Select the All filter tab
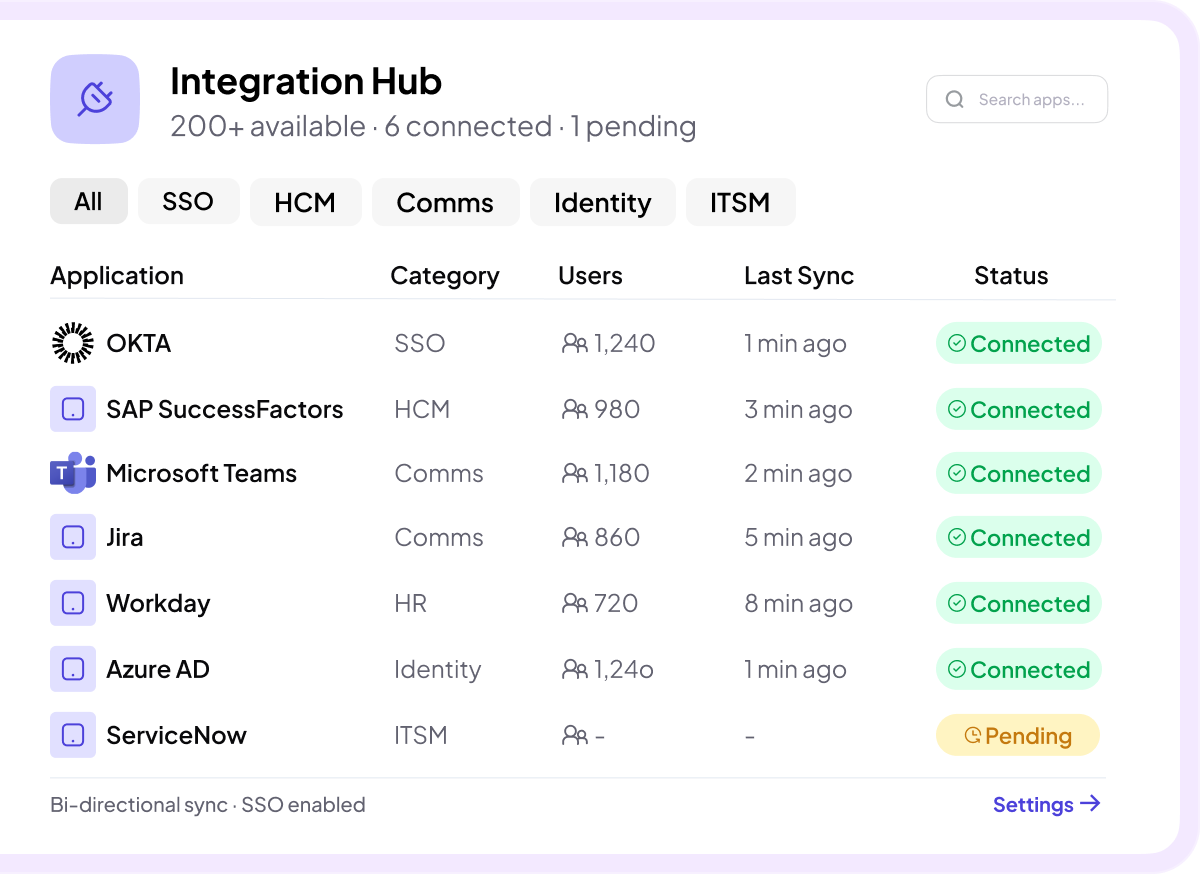 click(x=89, y=202)
